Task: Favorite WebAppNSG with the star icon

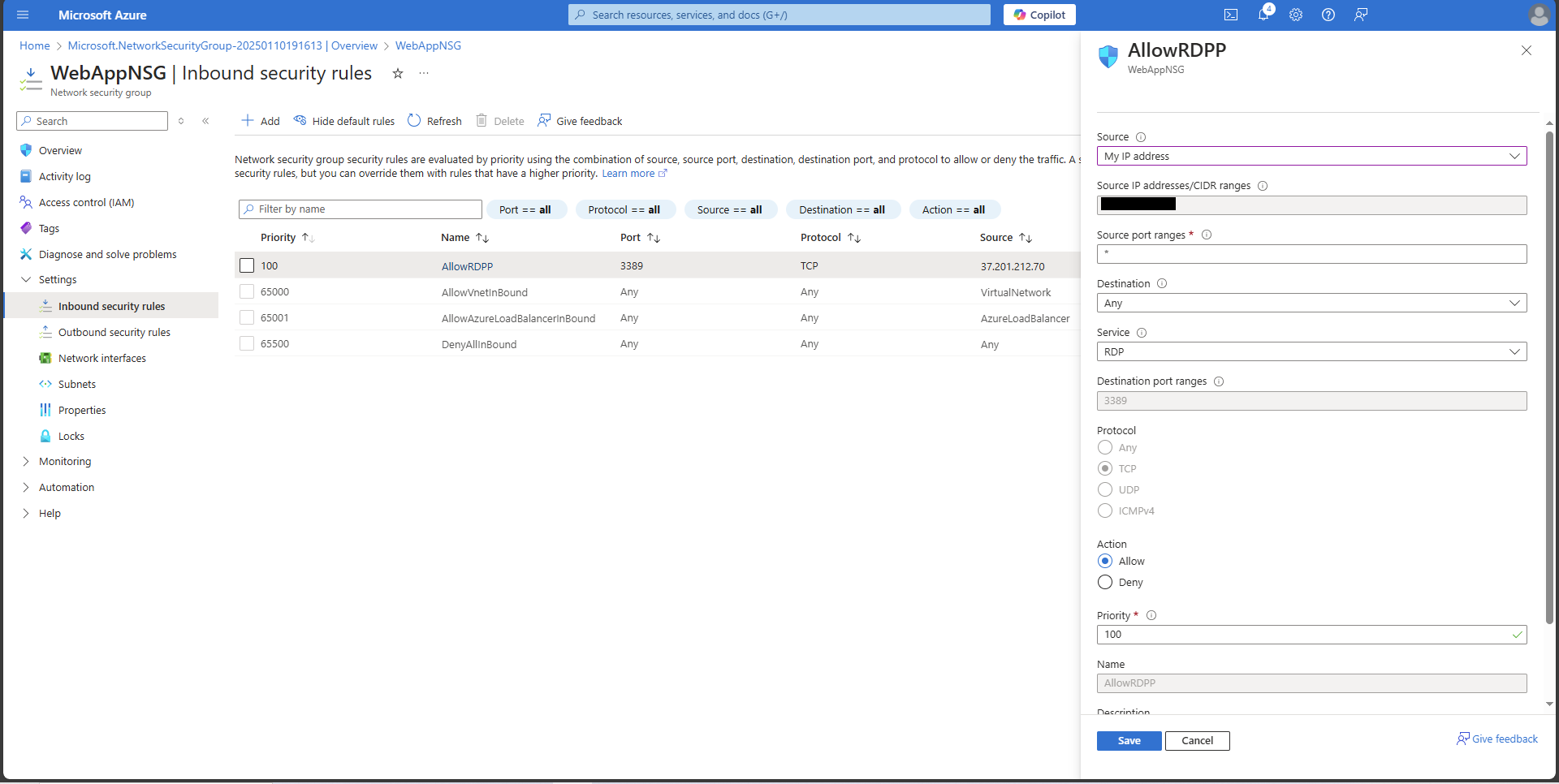Action: 398,73
